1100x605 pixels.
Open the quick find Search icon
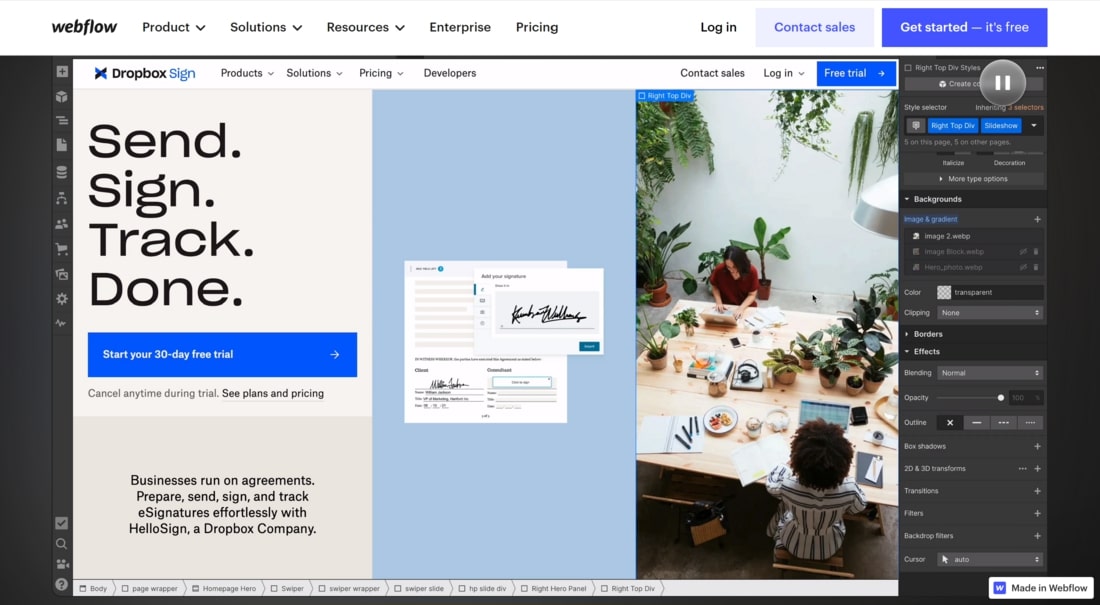pyautogui.click(x=62, y=543)
